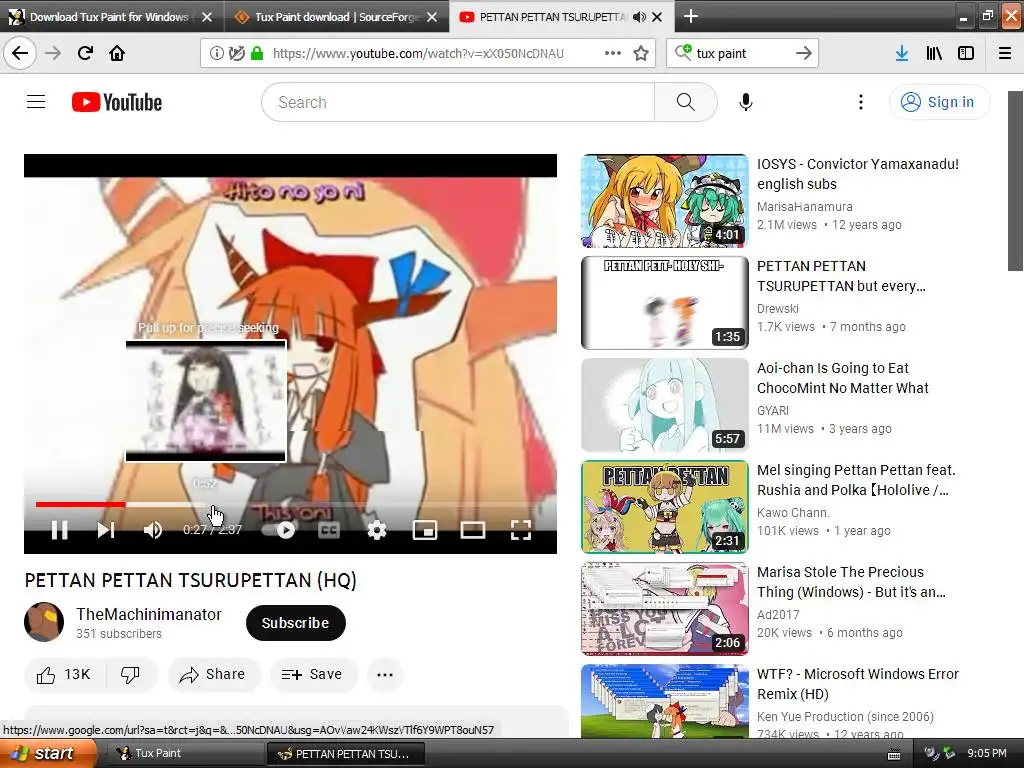This screenshot has height=768, width=1024.
Task: Click the MarisaHanamura channel name
Action: click(805, 206)
